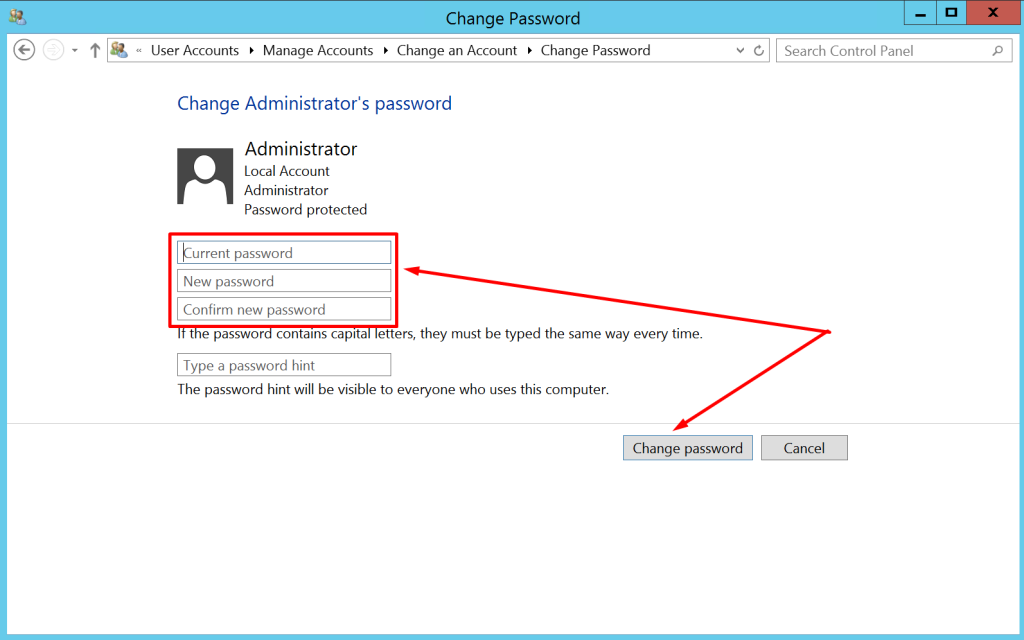Minimize the Change Password window
The image size is (1024, 640).
920,13
